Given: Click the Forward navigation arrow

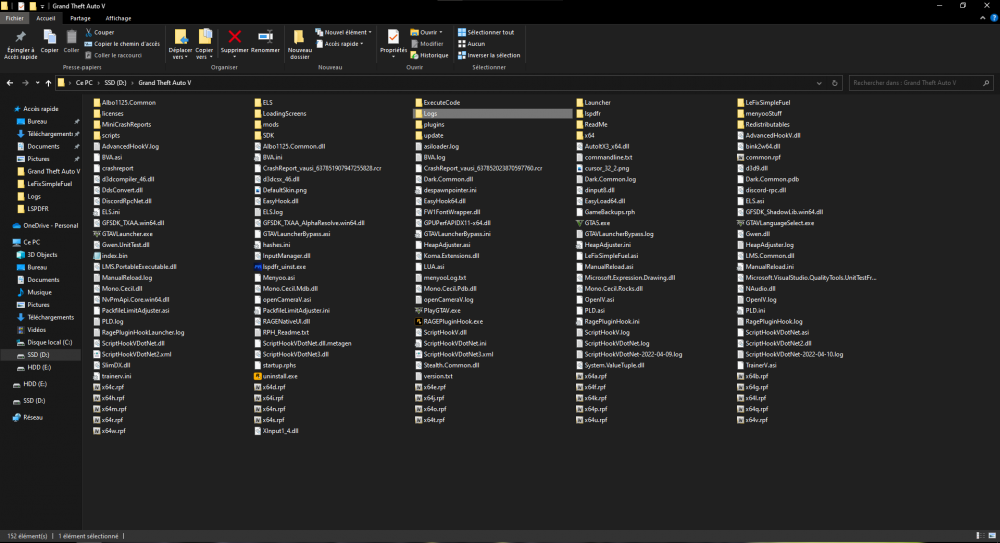Looking at the screenshot, I should (25, 83).
